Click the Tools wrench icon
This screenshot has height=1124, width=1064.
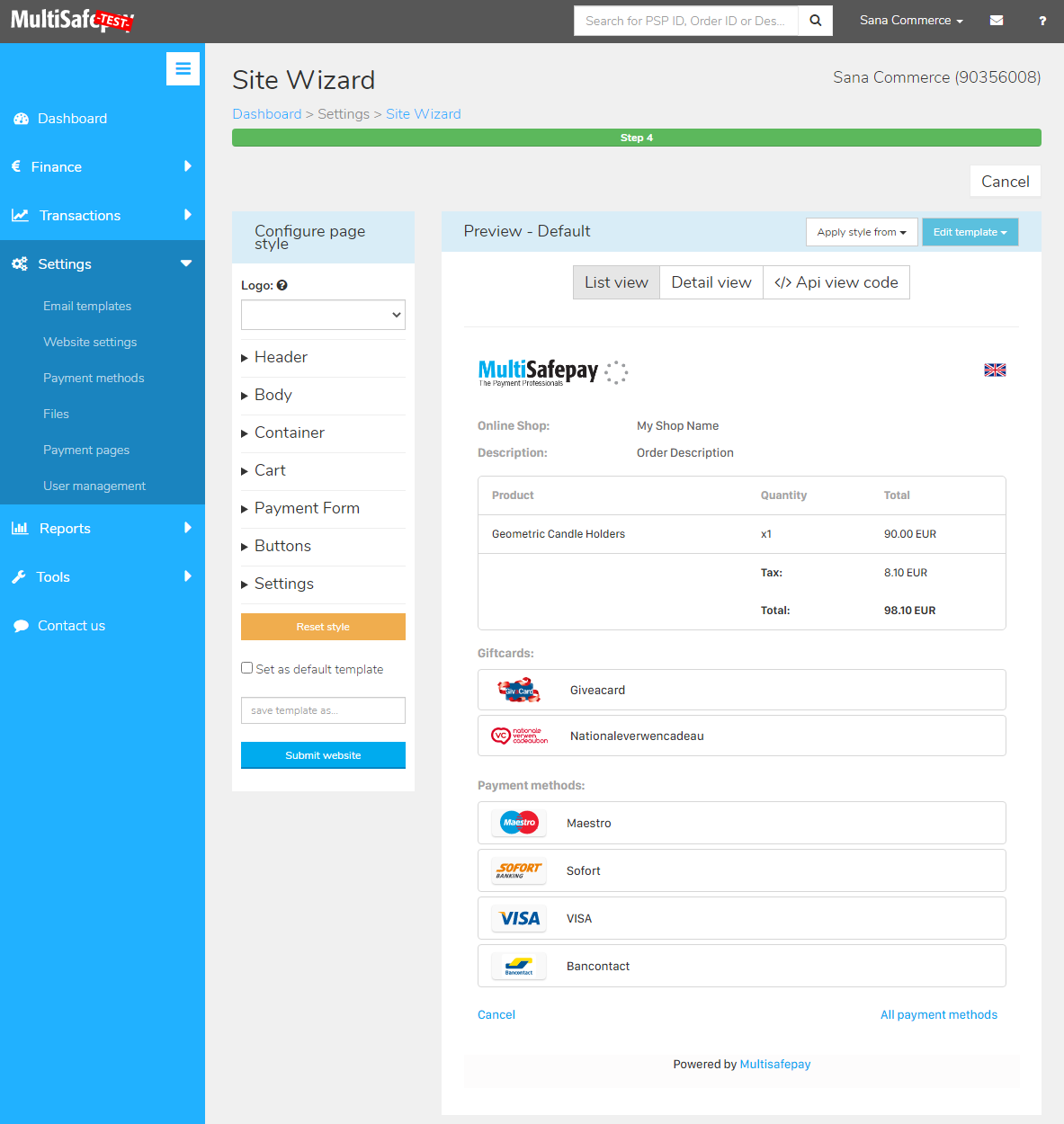pyautogui.click(x=19, y=576)
